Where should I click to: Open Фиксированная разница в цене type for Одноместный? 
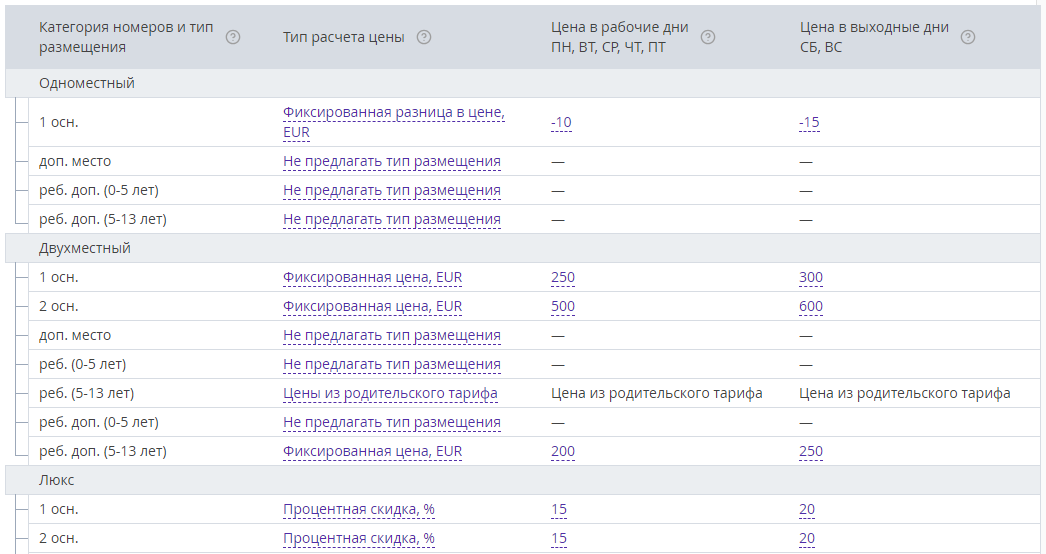pos(394,122)
